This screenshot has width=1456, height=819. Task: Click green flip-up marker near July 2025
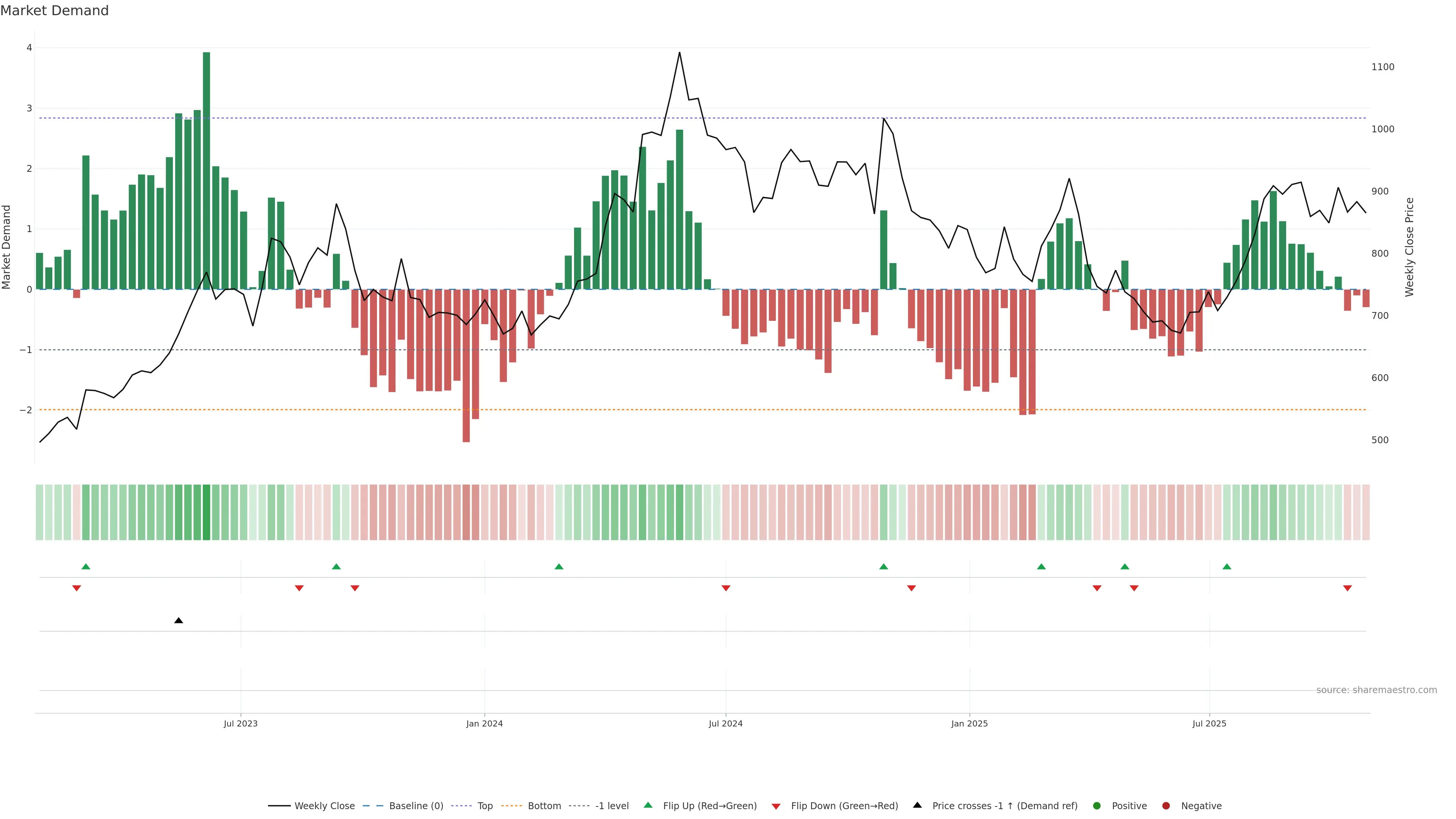[x=1227, y=567]
